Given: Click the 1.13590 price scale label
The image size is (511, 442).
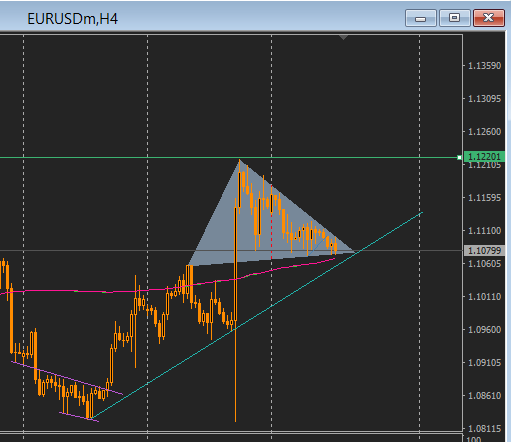Looking at the screenshot, I should 484,66.
